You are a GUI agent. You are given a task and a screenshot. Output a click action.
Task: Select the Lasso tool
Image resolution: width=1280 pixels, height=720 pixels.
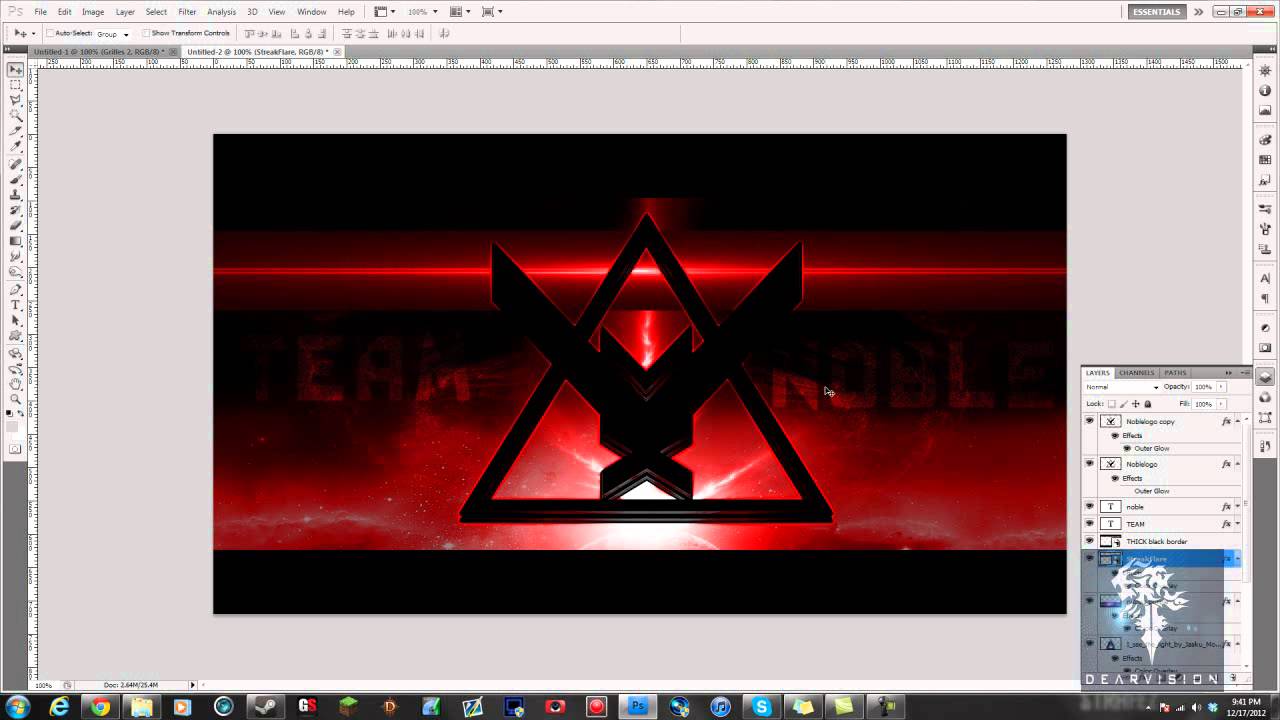(x=15, y=101)
